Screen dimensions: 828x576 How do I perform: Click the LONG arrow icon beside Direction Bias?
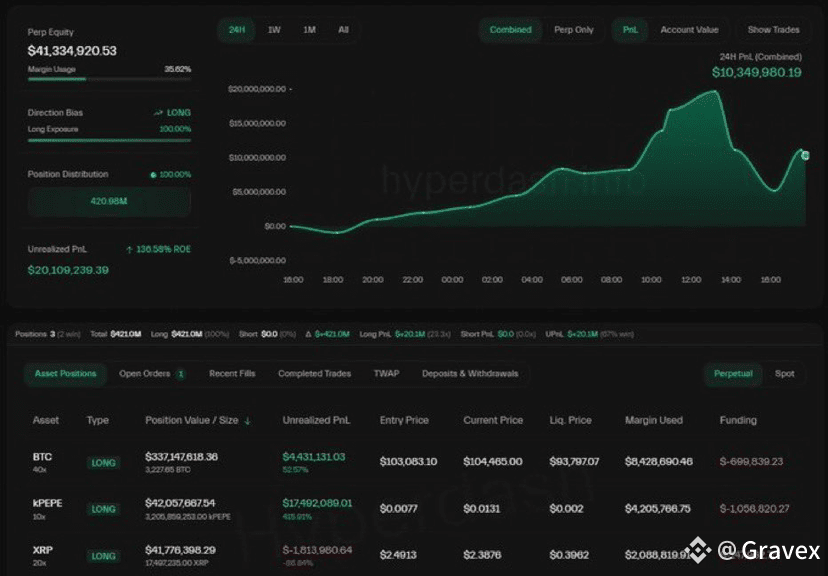point(158,112)
